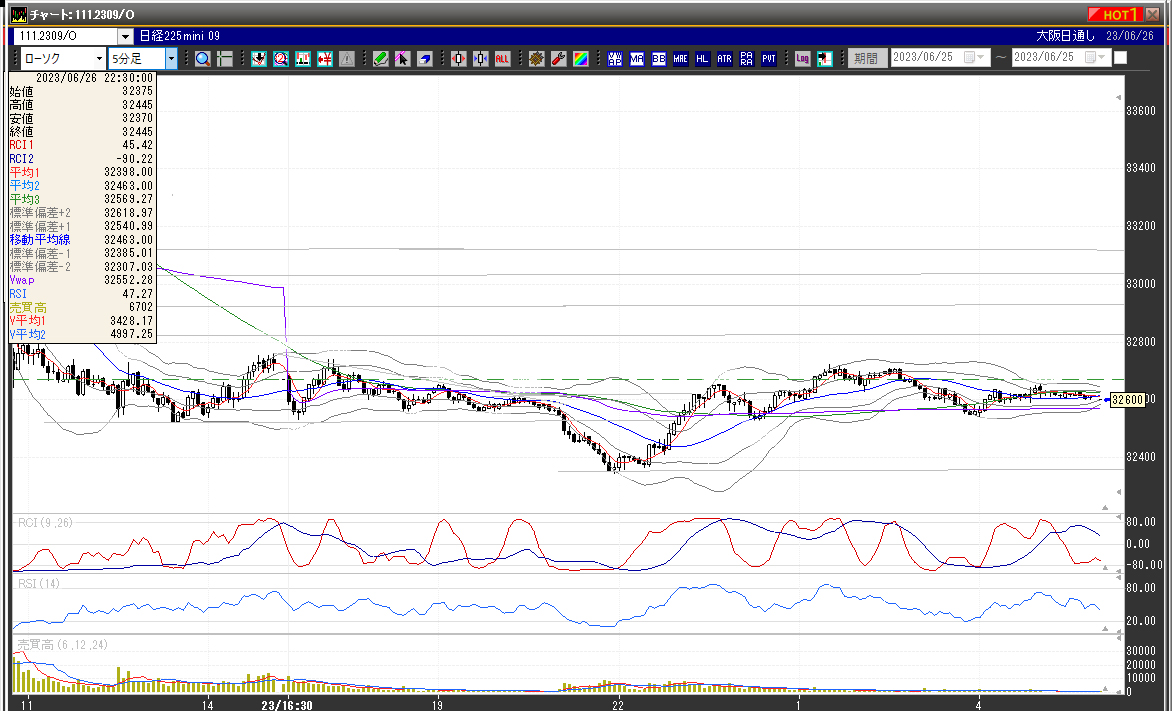Click the 平均3 row in data panel
1172x711 pixels.
pyautogui.click(x=81, y=200)
